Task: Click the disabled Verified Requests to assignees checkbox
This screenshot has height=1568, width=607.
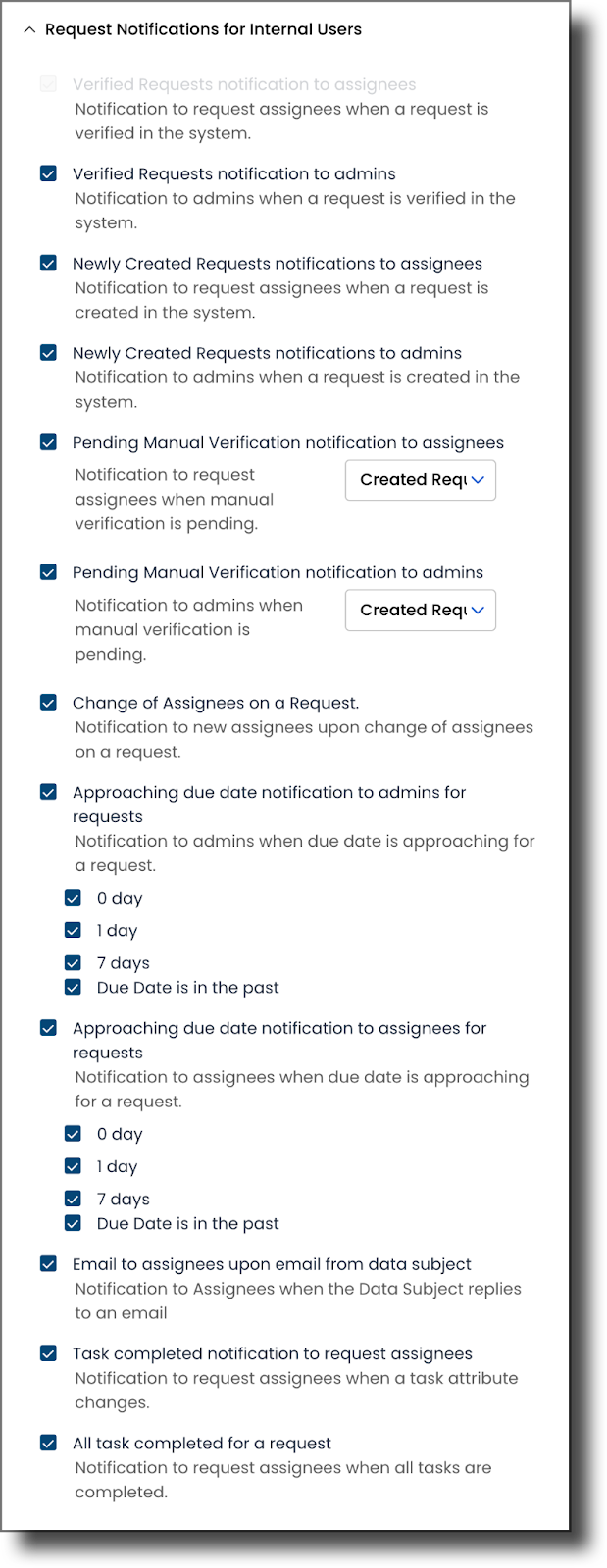Action: point(48,84)
